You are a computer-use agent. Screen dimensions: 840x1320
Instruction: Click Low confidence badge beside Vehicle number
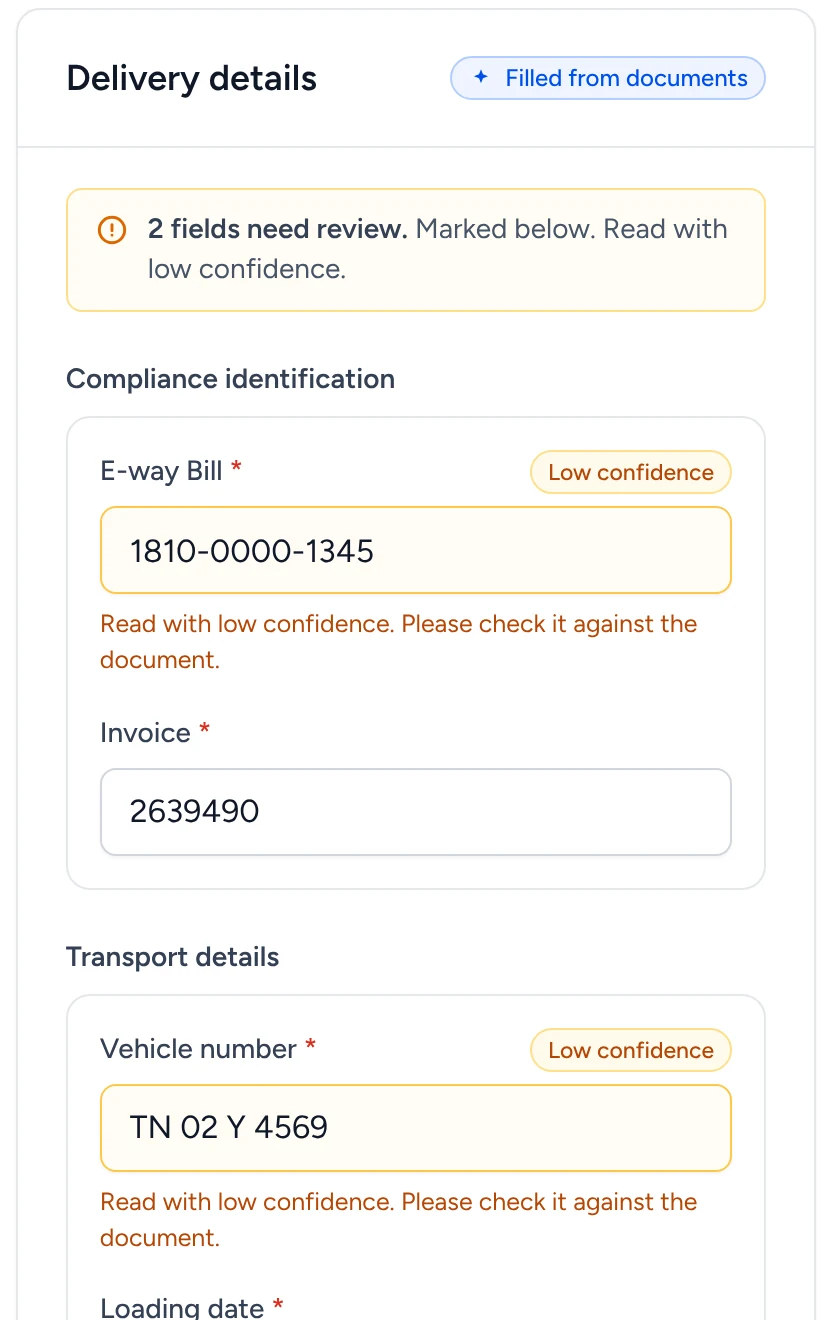[x=631, y=1050]
